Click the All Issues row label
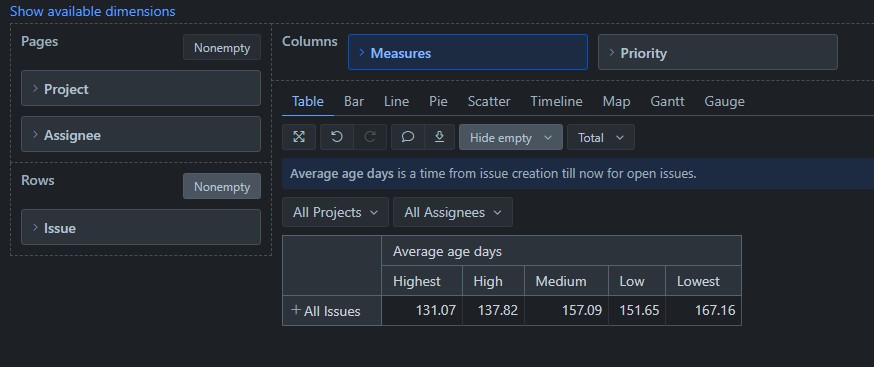874x367 pixels. point(332,311)
